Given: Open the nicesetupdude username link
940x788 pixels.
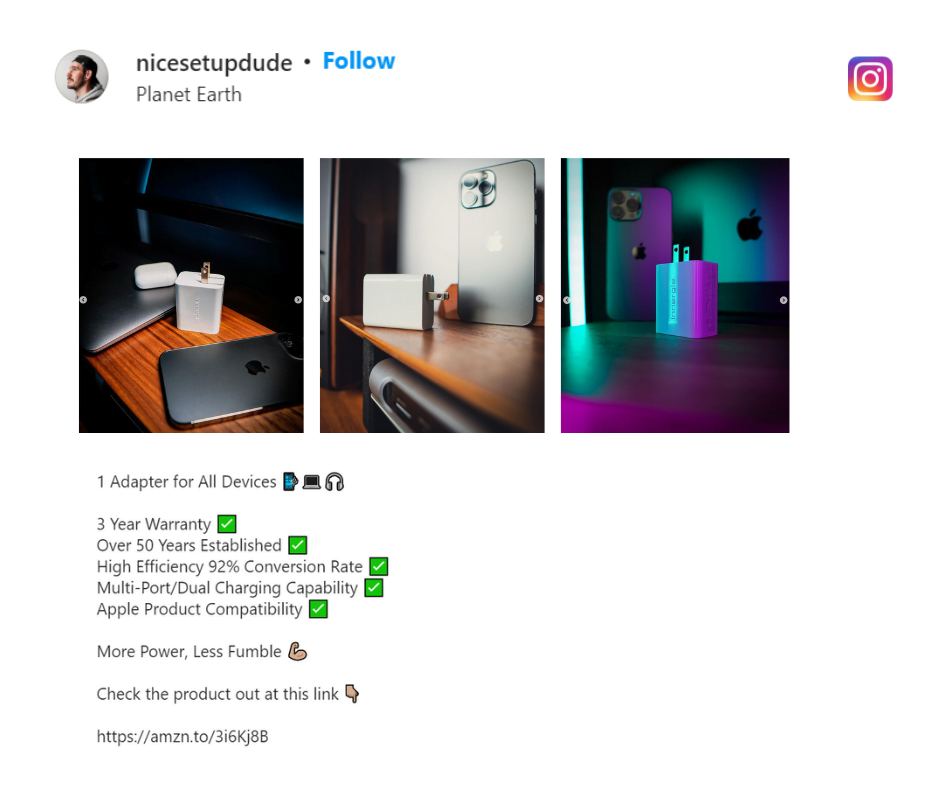Looking at the screenshot, I should pyautogui.click(x=214, y=62).
